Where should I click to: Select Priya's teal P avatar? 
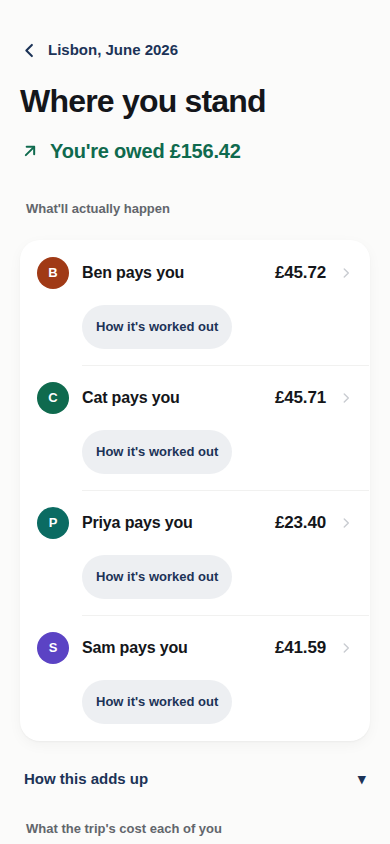point(53,523)
